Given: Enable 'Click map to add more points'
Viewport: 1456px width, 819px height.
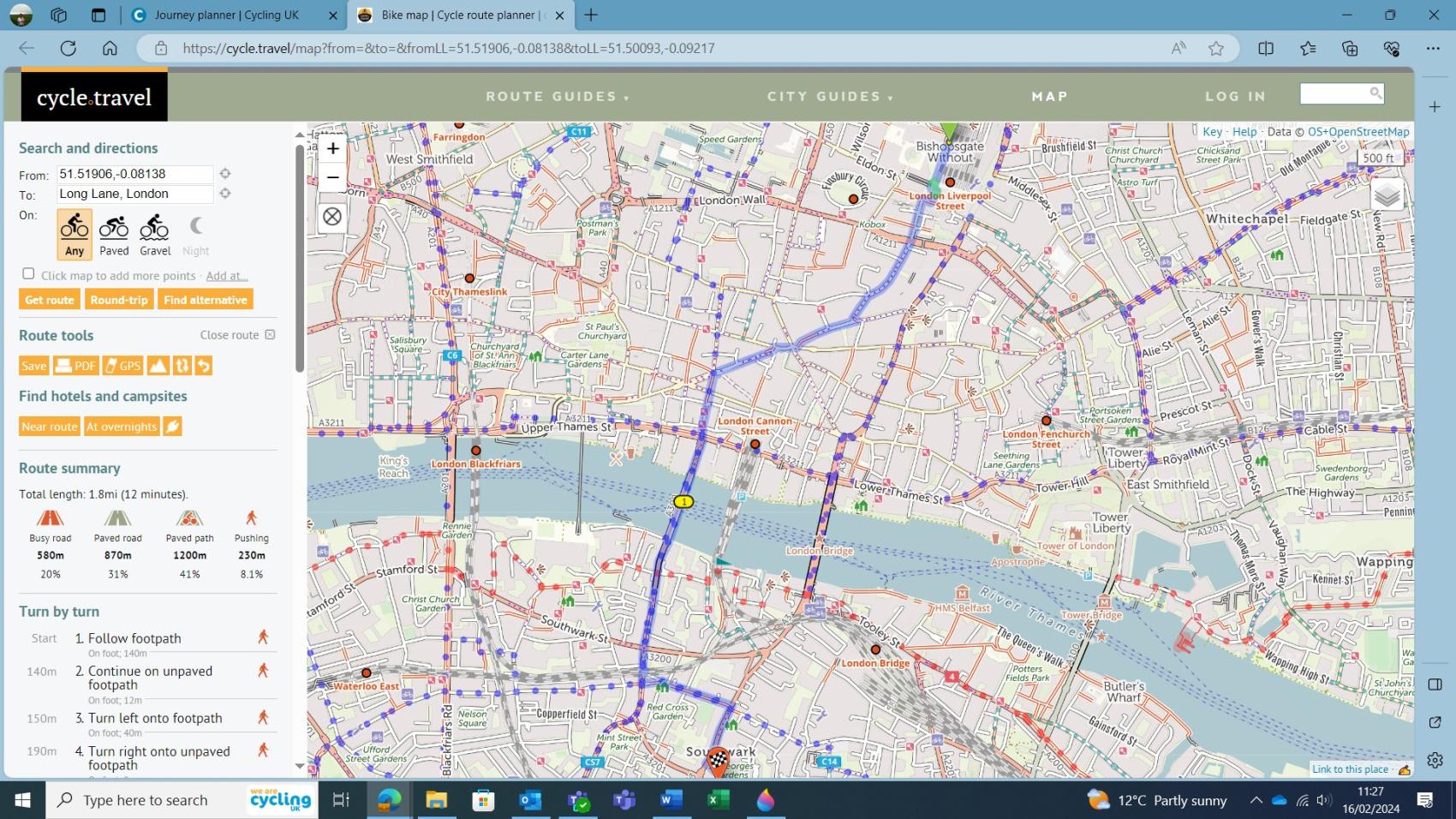Looking at the screenshot, I should (28, 273).
